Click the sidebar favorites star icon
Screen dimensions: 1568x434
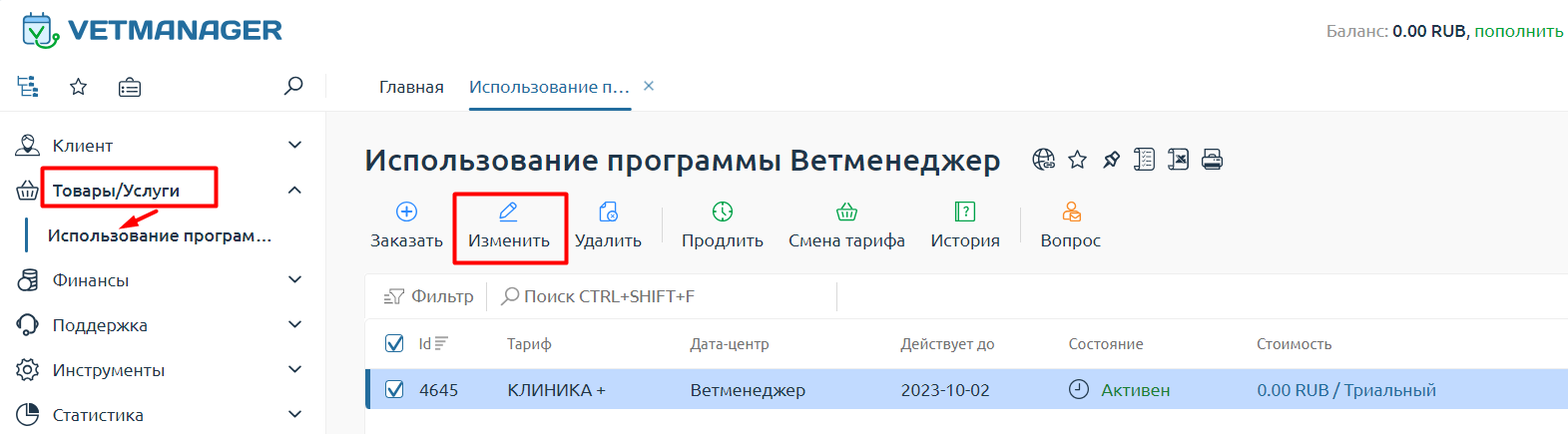[79, 87]
